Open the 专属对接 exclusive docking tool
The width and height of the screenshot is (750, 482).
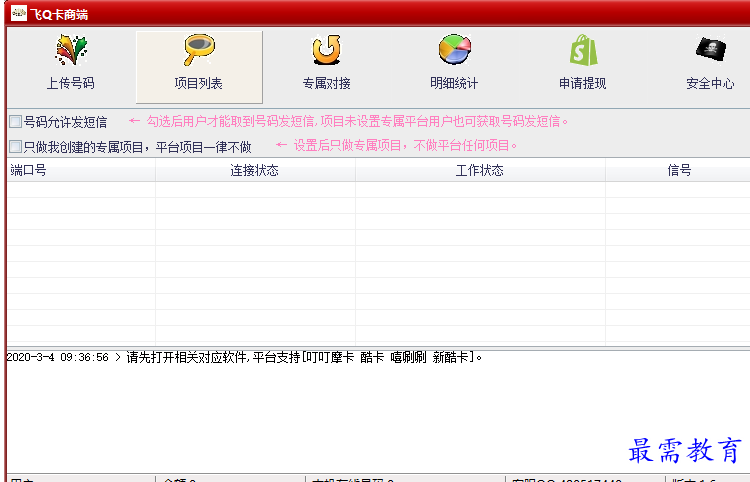(327, 63)
